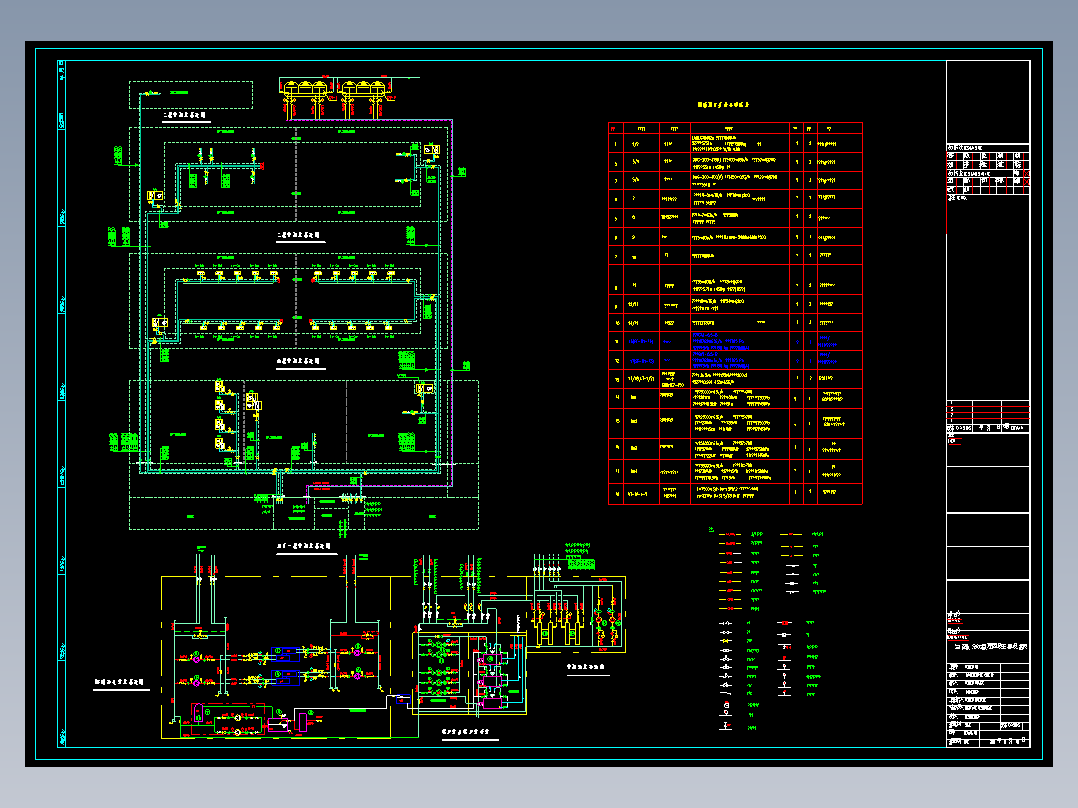Click the symbol legend below the equipment table
The height and width of the screenshot is (808, 1078).
[767, 630]
